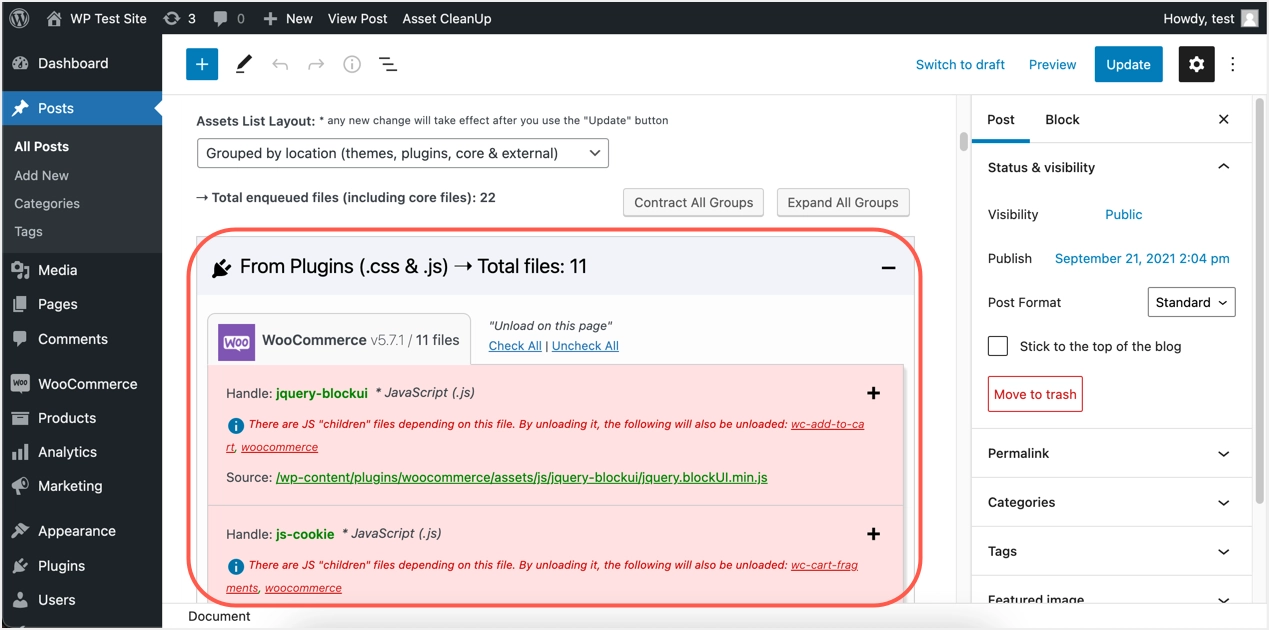
Task: Open the three-dot options menu
Action: [x=1233, y=64]
